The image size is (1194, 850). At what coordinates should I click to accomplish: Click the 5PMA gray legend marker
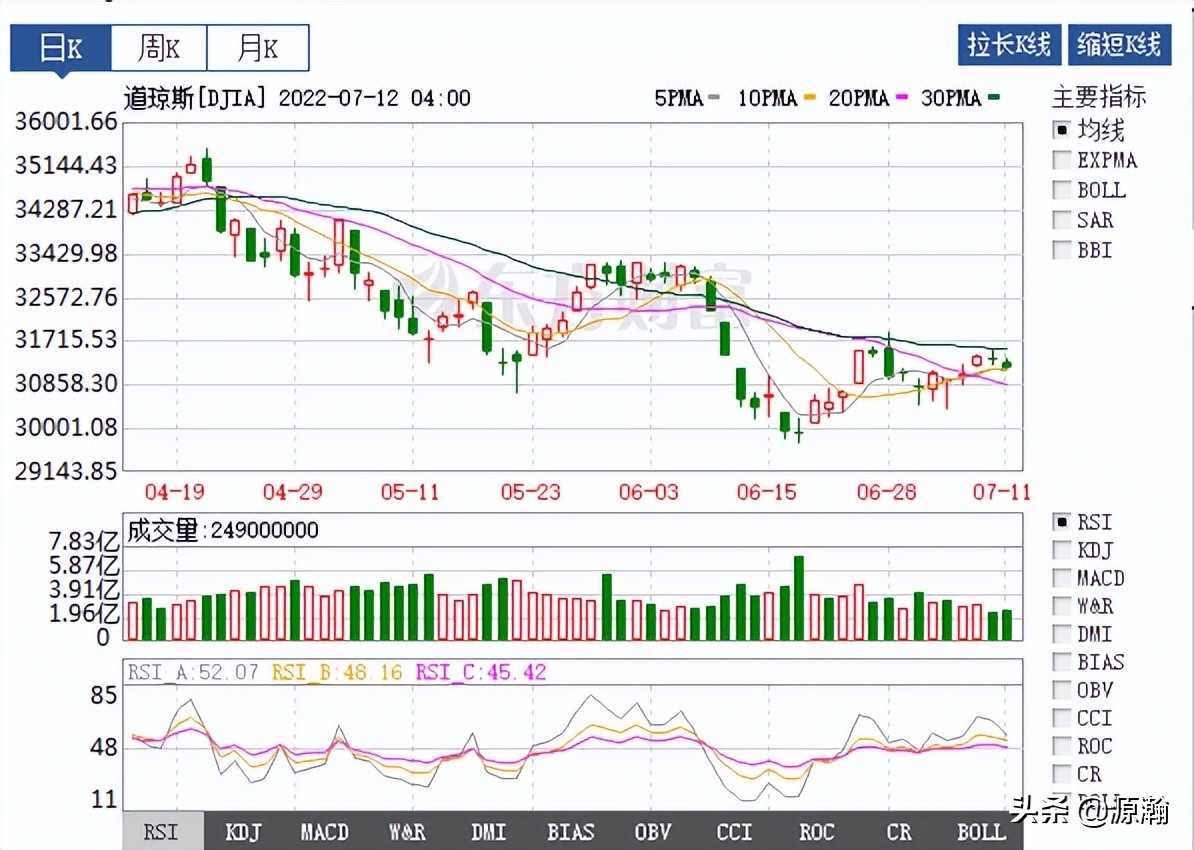pos(714,97)
